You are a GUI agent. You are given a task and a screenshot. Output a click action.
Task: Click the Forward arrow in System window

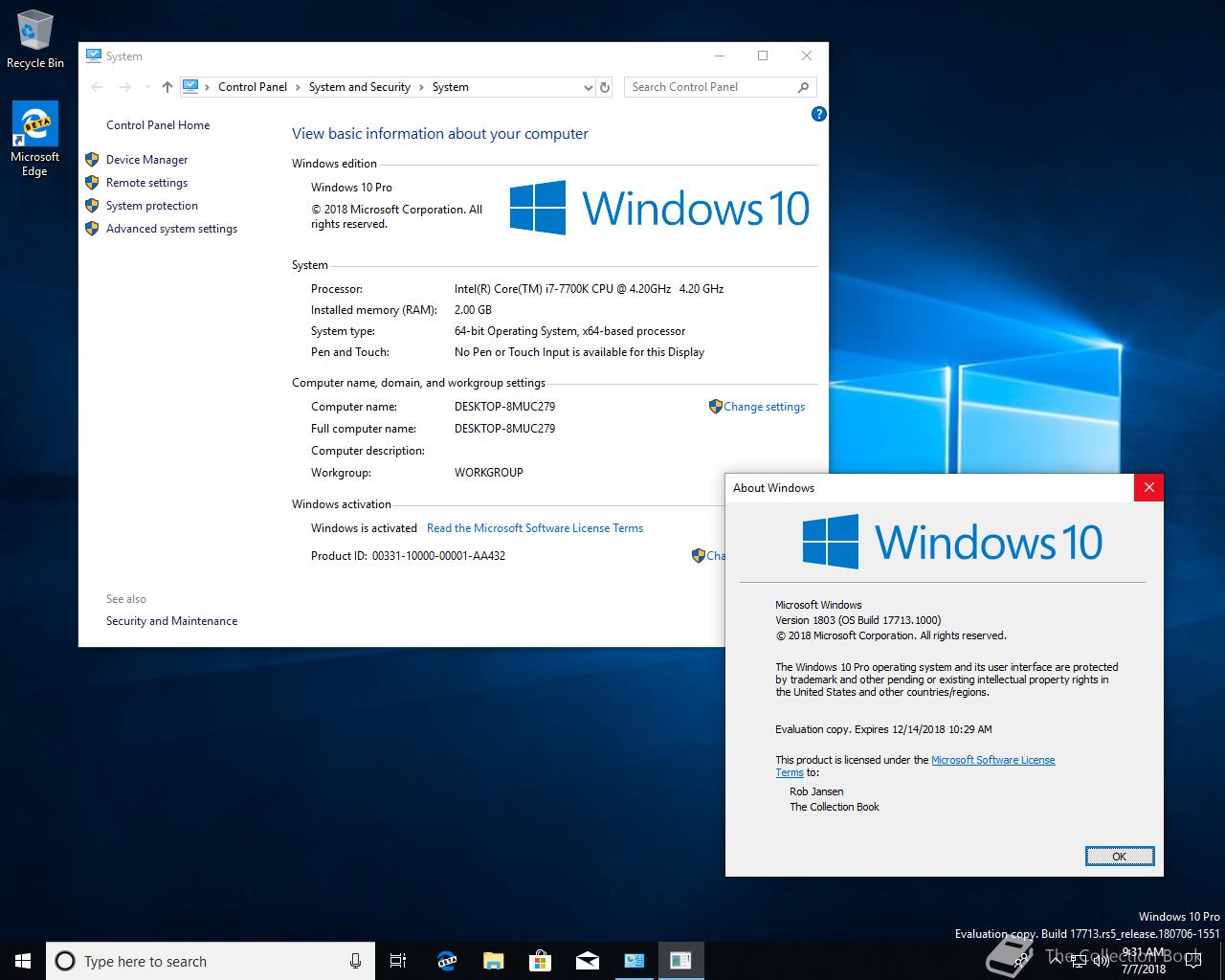coord(125,87)
